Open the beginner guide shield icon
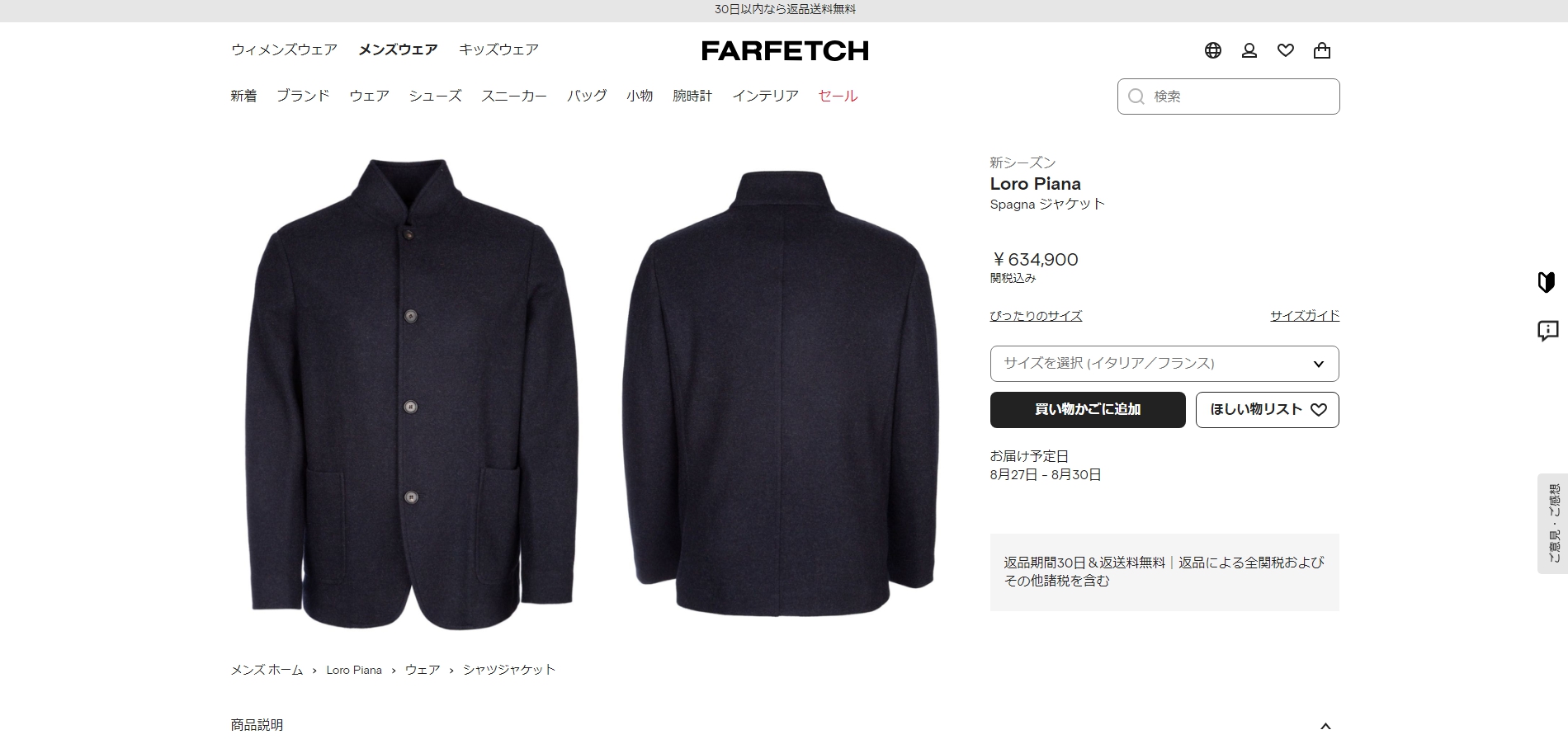Image resolution: width=1568 pixels, height=744 pixels. click(x=1547, y=282)
